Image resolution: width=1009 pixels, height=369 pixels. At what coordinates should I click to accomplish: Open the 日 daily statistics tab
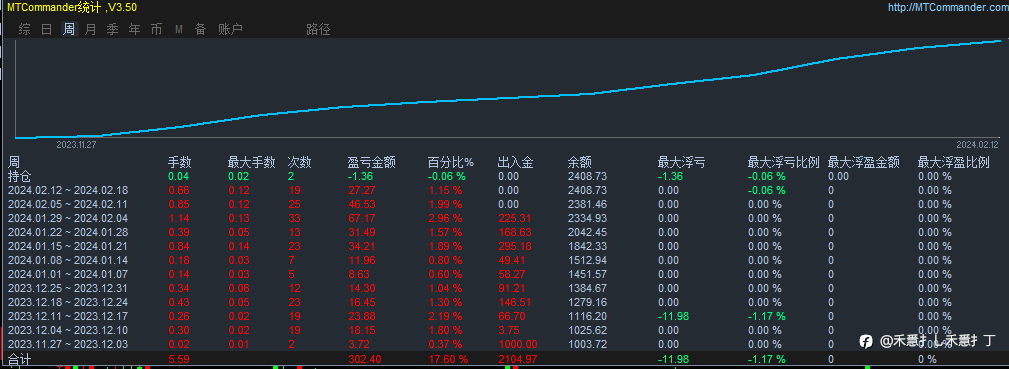click(46, 30)
